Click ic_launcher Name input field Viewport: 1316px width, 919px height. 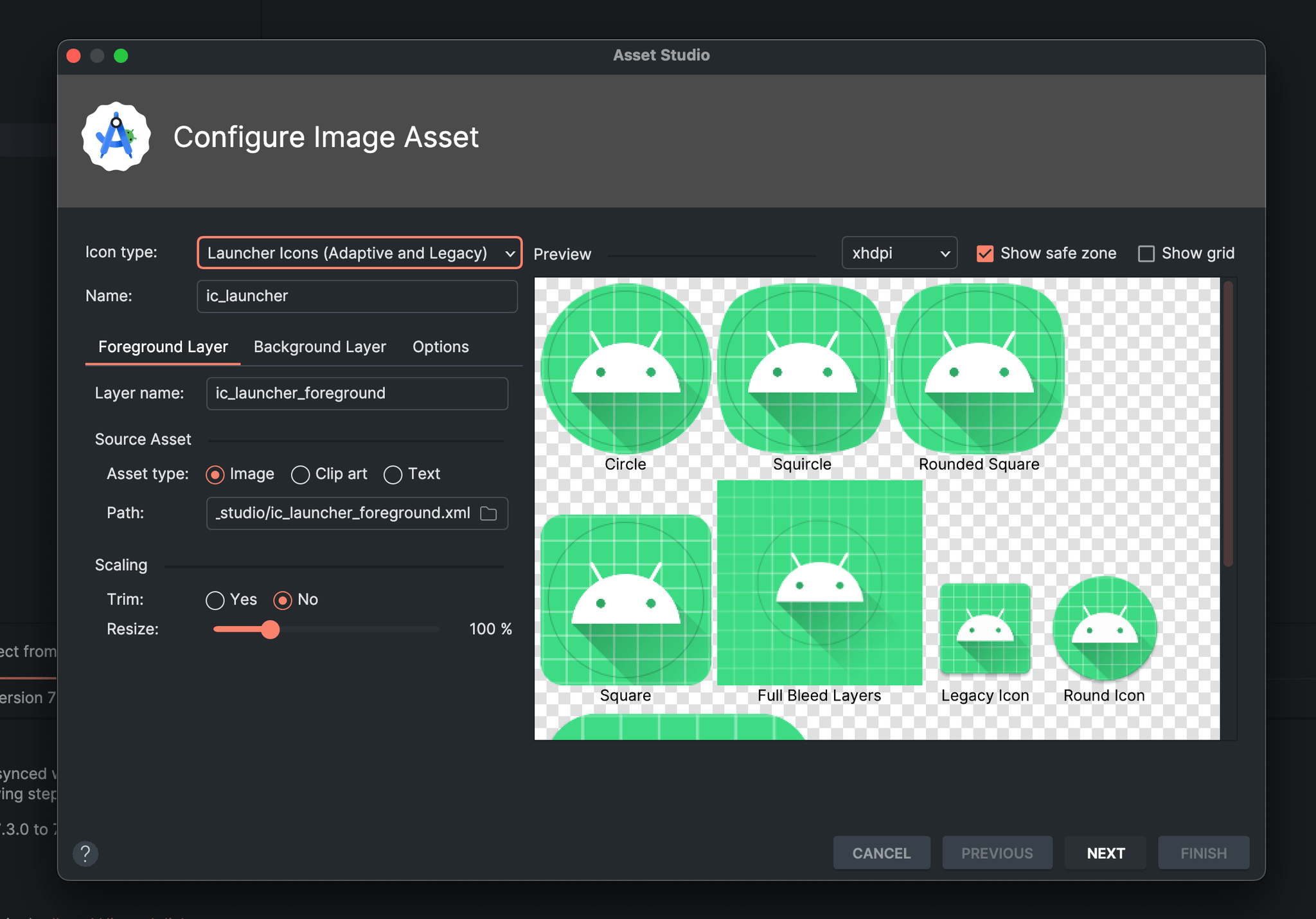pyautogui.click(x=355, y=295)
